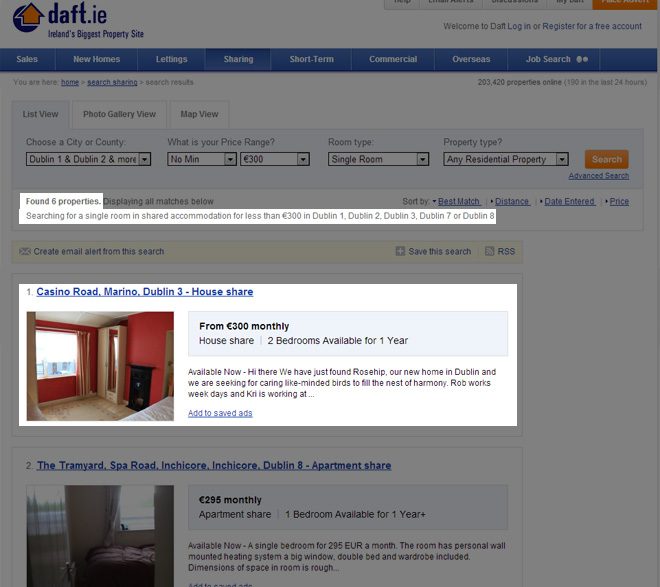Click Register for a free account
The image size is (660, 587).
tap(592, 26)
